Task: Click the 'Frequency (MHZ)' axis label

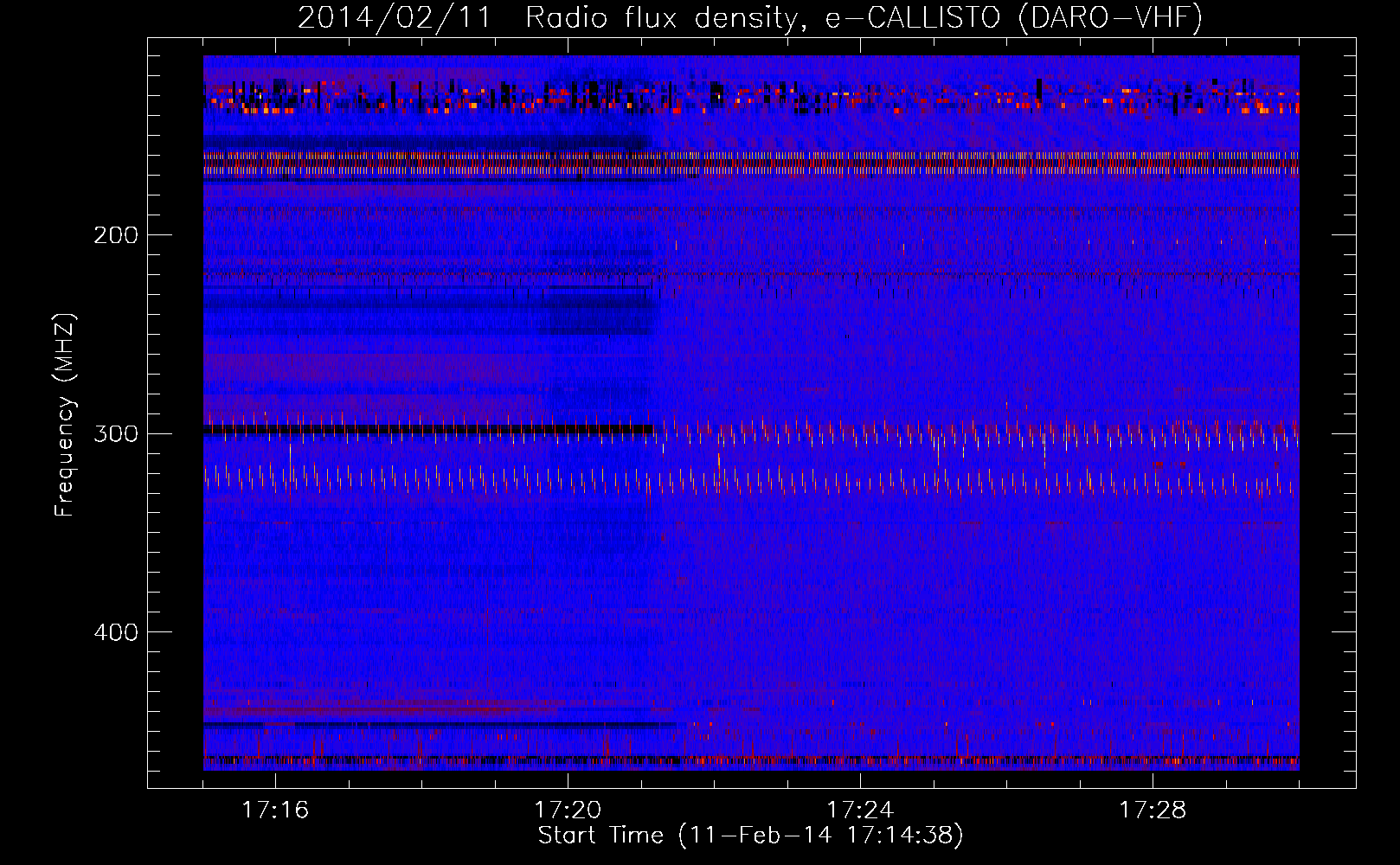Action: tap(65, 414)
